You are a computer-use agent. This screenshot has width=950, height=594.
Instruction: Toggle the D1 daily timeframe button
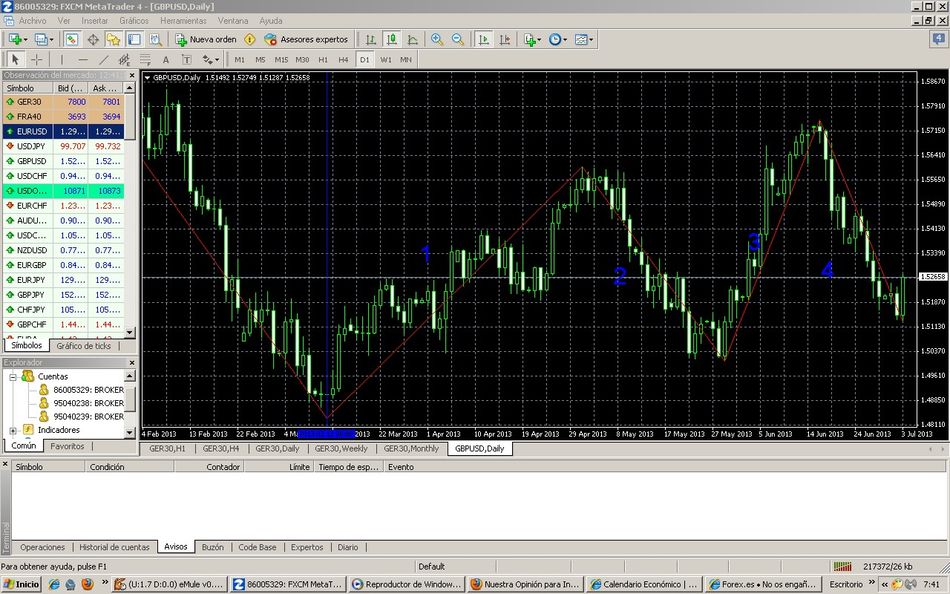pos(364,60)
